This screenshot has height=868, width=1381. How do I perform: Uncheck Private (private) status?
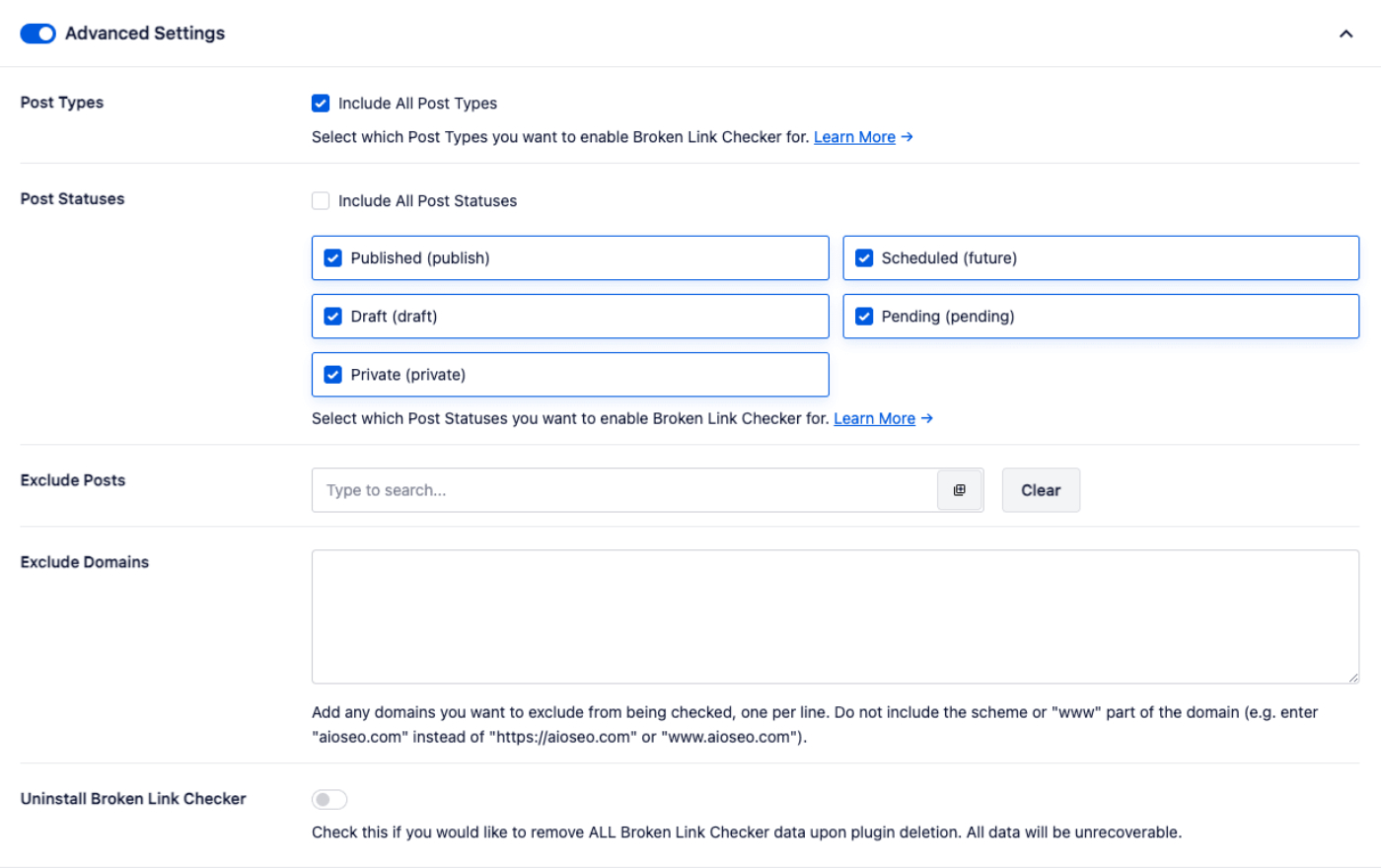[333, 375]
